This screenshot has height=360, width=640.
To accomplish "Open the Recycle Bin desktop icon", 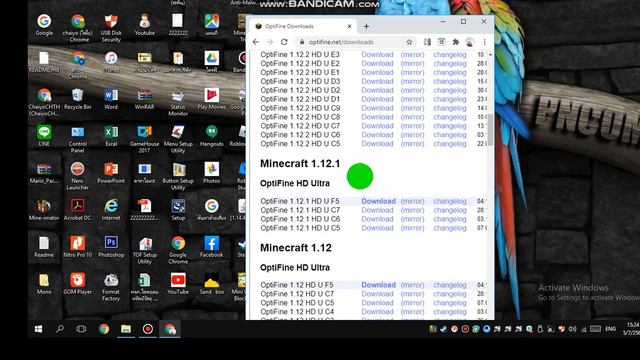I will (78, 99).
